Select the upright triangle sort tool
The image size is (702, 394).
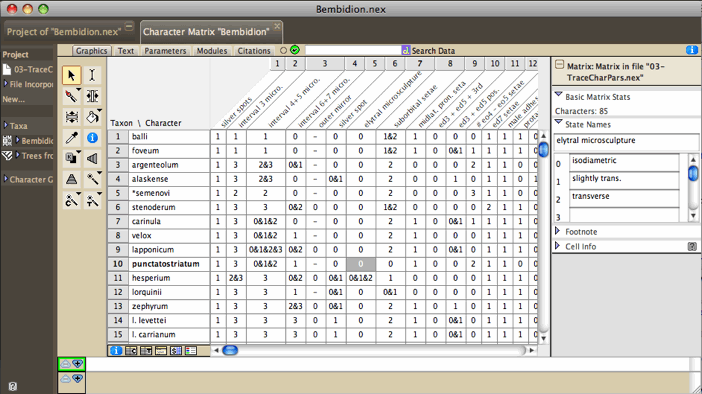72,179
